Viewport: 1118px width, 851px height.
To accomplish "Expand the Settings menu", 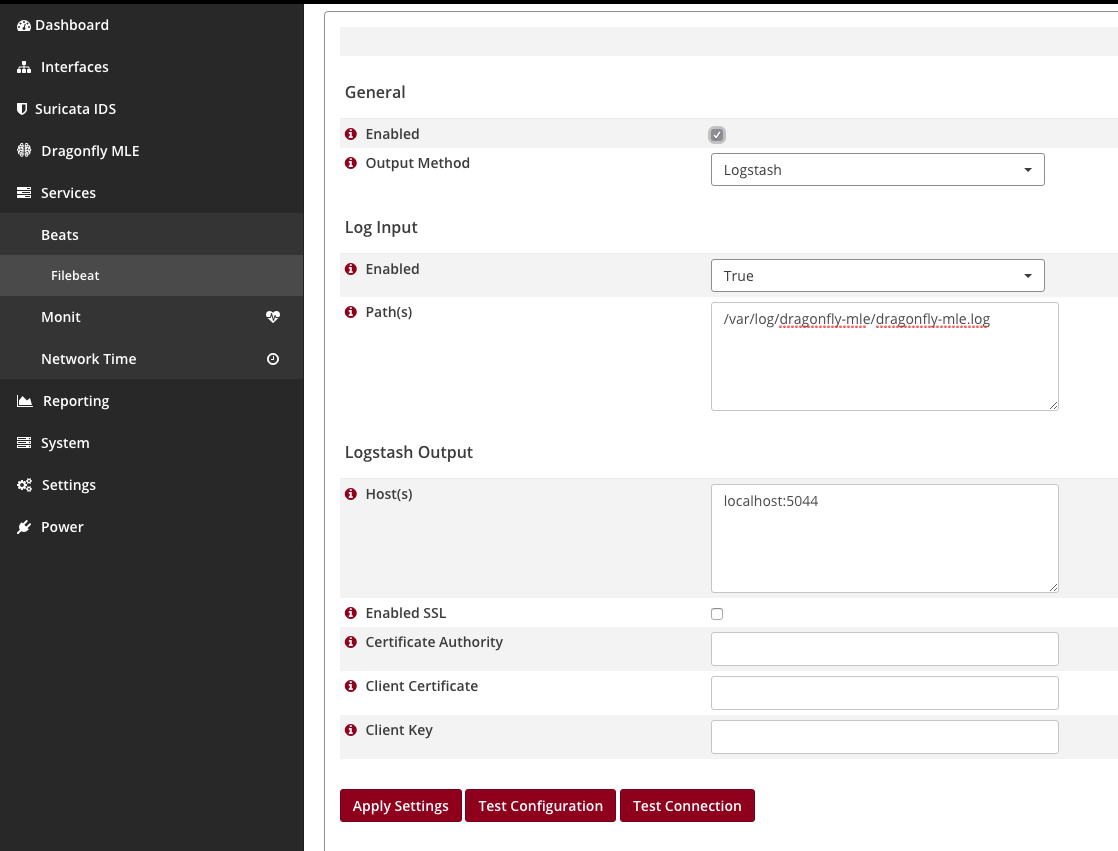I will pos(151,485).
